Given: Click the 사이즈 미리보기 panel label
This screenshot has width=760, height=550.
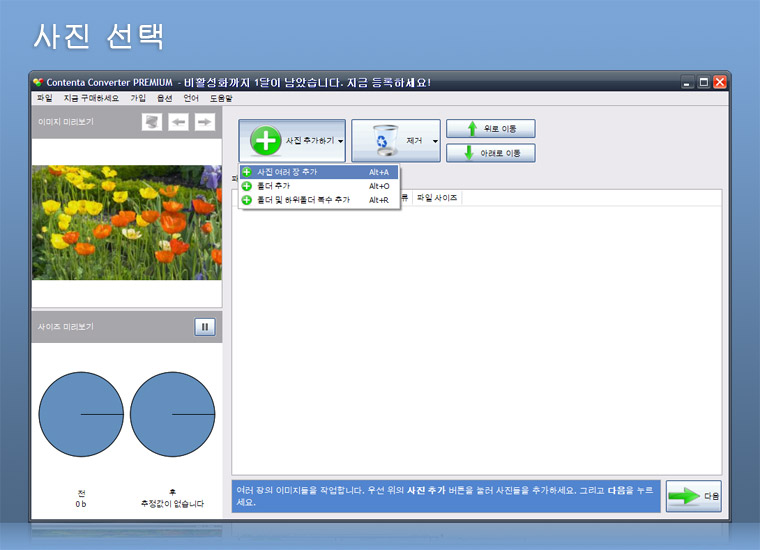Looking at the screenshot, I should (65, 327).
